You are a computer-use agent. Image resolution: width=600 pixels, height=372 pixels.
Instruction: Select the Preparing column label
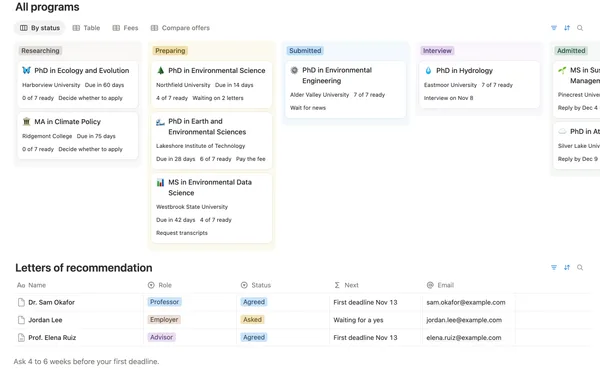(x=170, y=51)
